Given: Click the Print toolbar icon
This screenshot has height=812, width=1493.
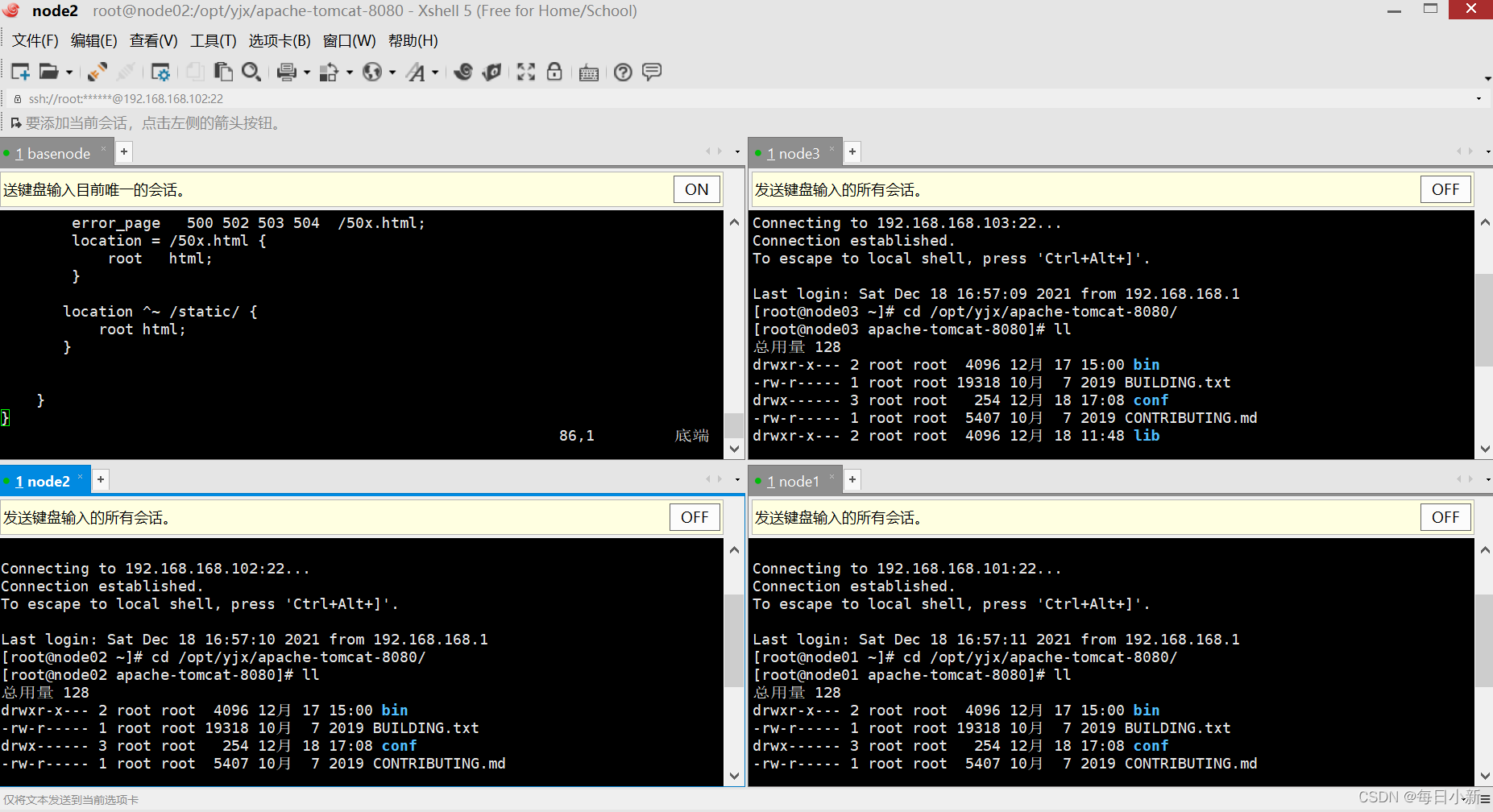Looking at the screenshot, I should [x=287, y=72].
